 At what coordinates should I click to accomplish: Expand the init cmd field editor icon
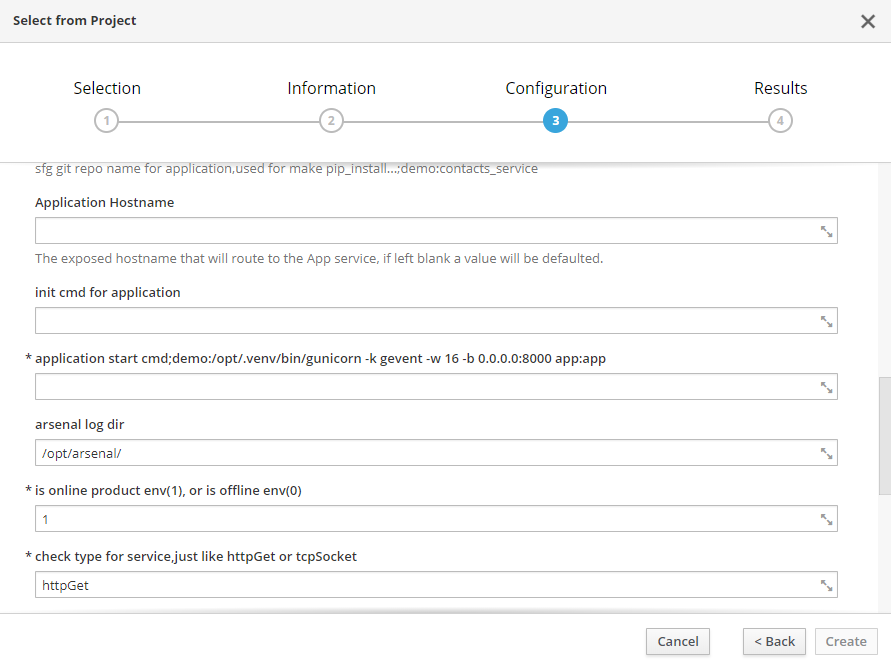click(826, 321)
